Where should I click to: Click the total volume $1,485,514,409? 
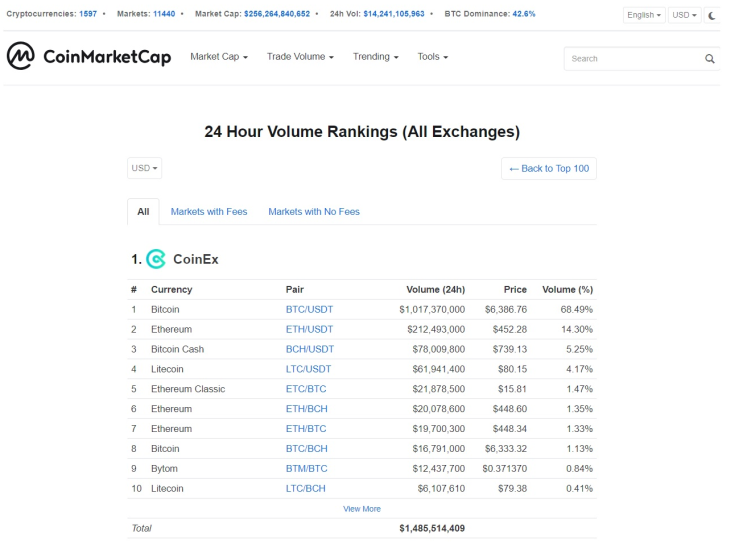432,528
